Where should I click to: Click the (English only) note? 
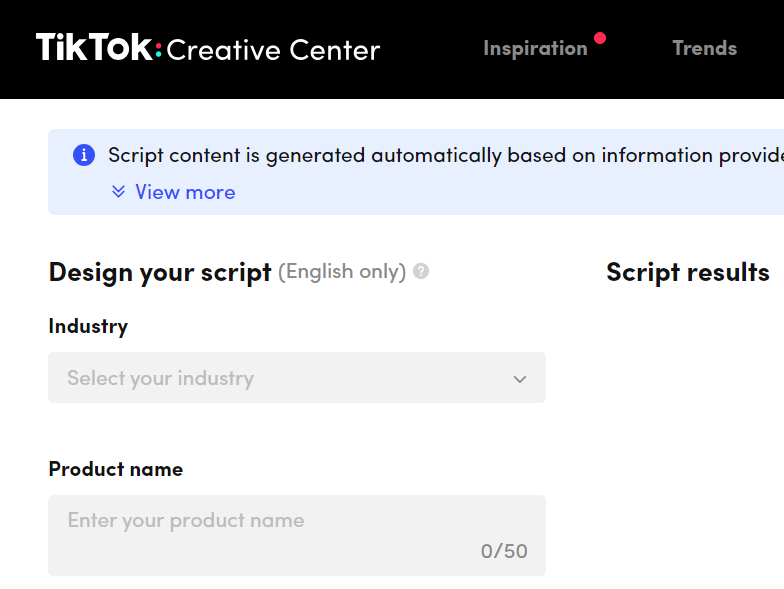342,272
